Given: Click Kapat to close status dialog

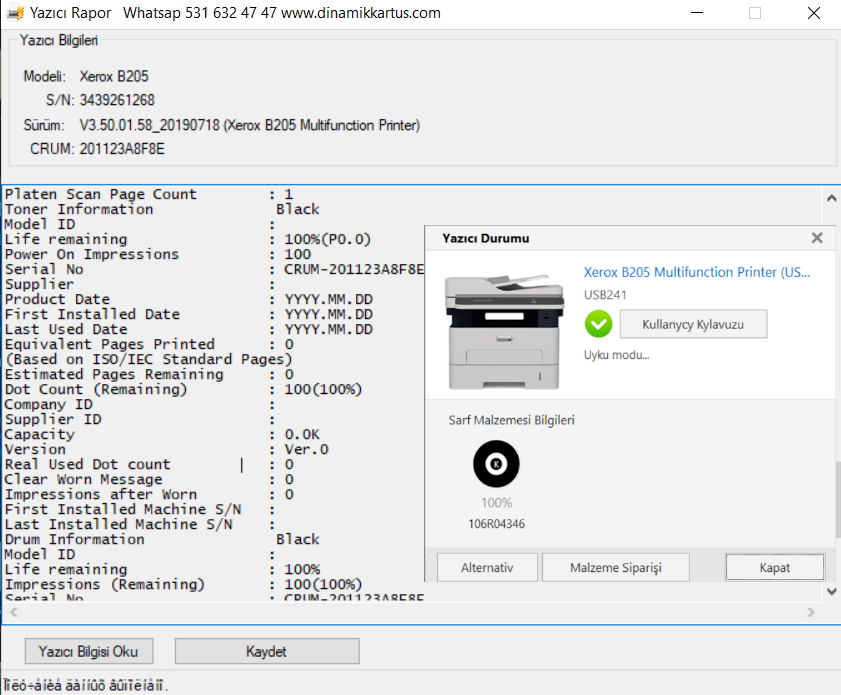Looking at the screenshot, I should (774, 567).
